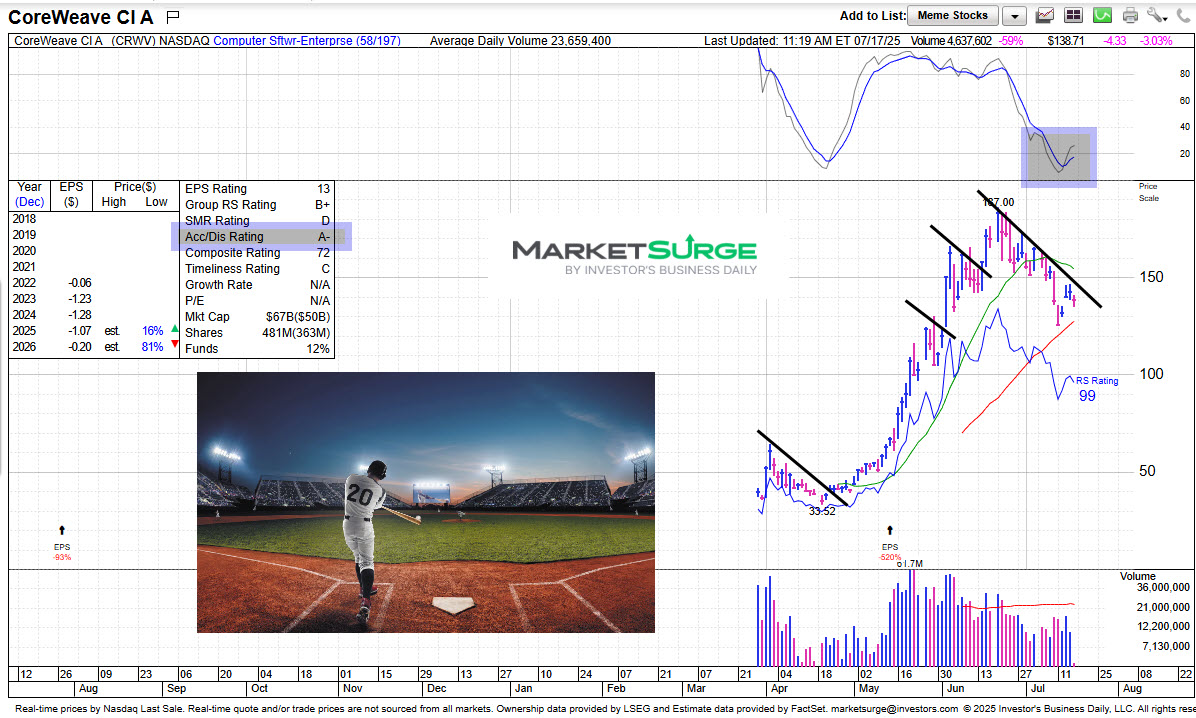Select the Composite Rating row
Viewport: 1196px width, 718px height.
point(257,253)
